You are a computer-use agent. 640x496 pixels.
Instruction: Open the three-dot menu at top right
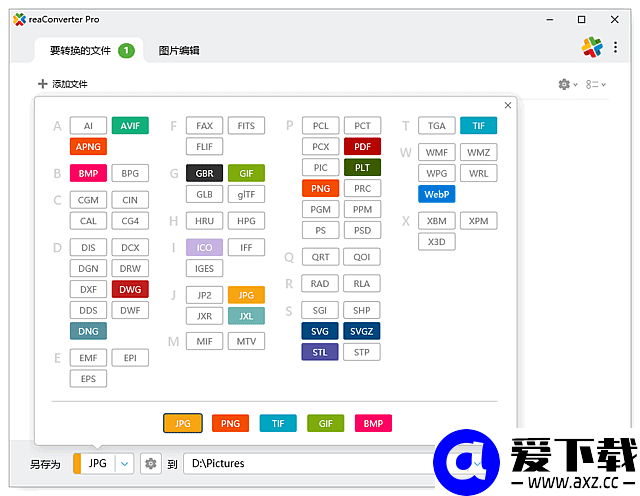(x=615, y=47)
